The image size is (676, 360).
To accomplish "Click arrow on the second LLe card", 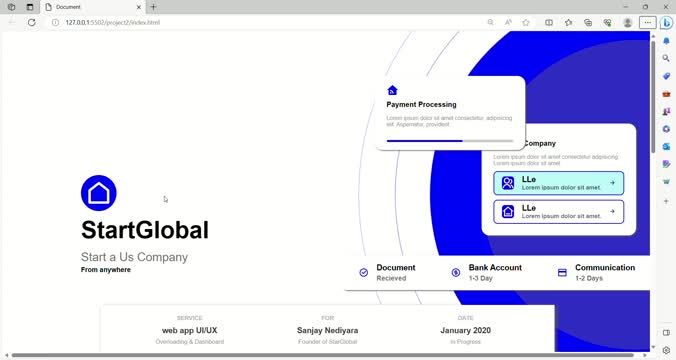I will (x=612, y=211).
